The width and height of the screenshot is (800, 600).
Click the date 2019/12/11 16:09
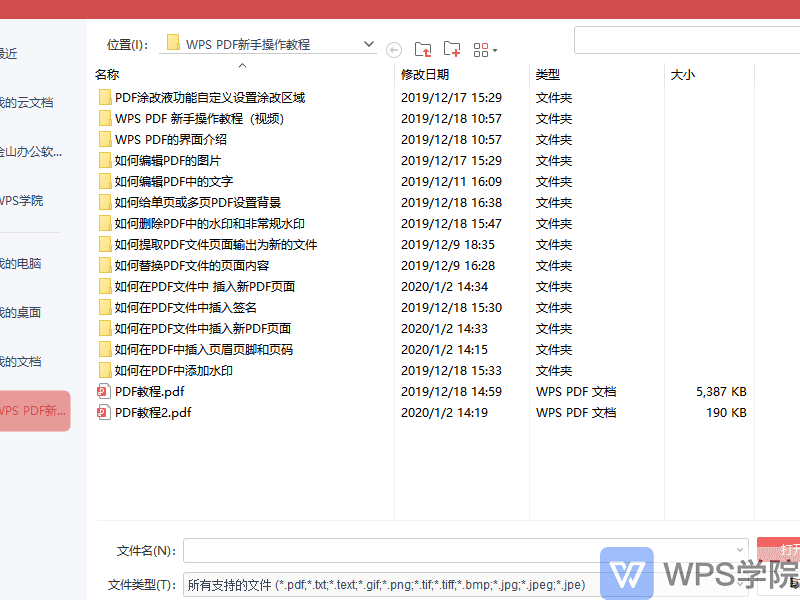click(452, 182)
